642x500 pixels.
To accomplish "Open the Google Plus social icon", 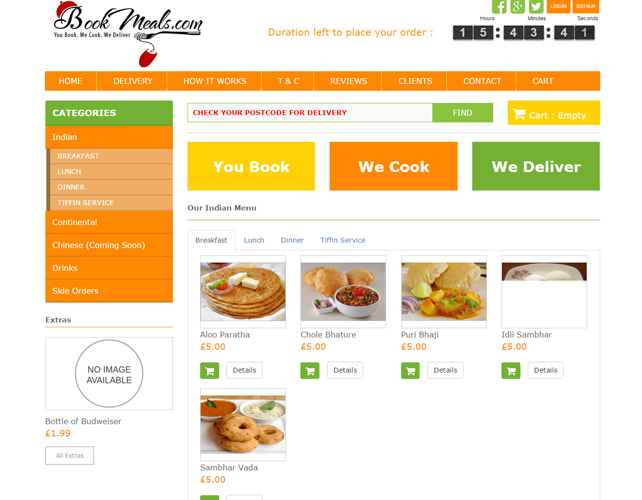I will [x=518, y=6].
